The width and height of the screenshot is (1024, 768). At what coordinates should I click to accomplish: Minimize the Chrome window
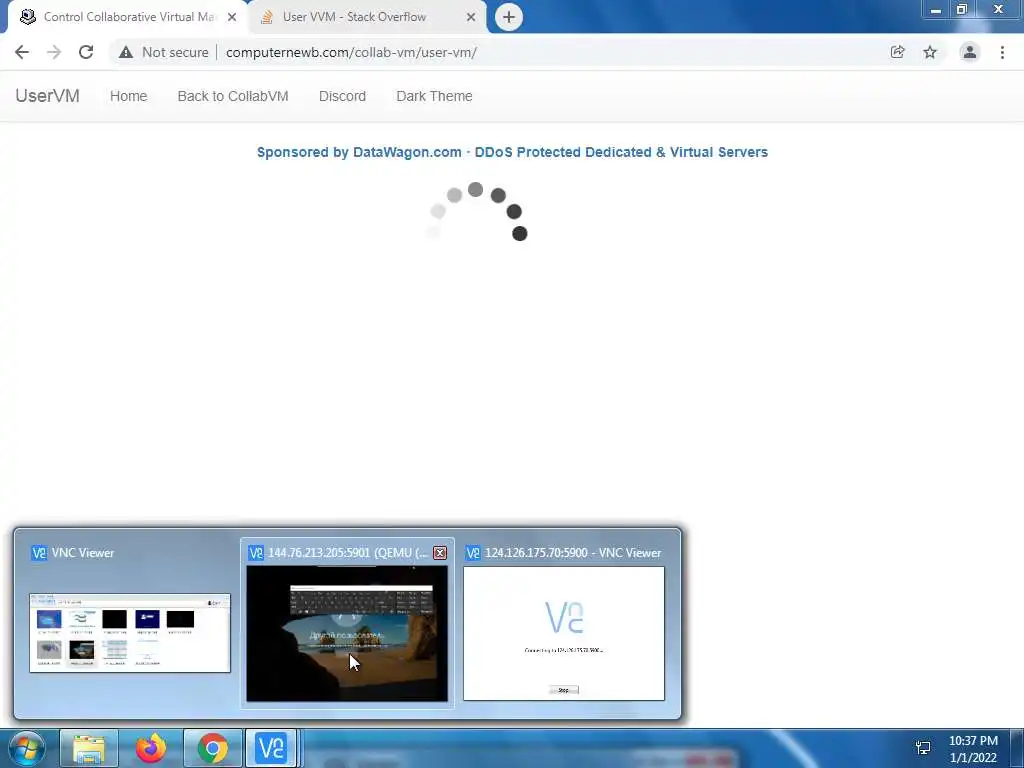point(936,10)
